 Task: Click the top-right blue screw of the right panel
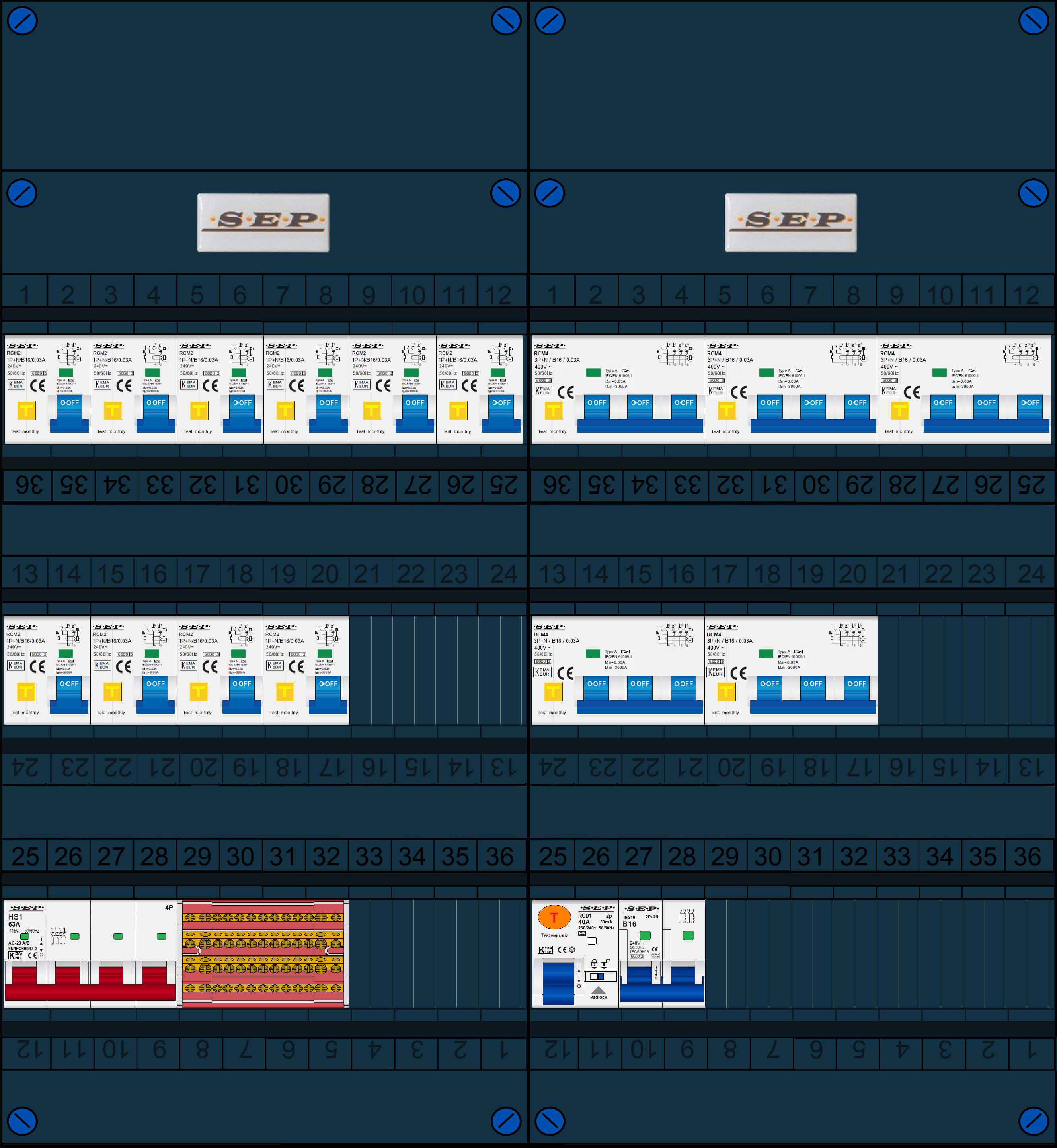(1034, 21)
